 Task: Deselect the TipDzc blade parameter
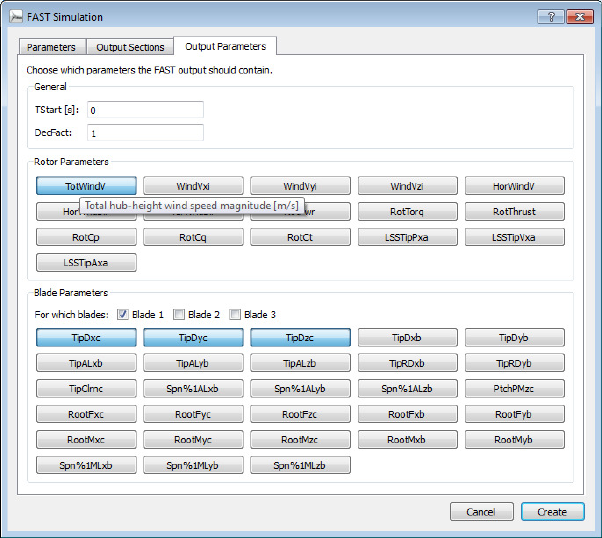[x=300, y=338]
